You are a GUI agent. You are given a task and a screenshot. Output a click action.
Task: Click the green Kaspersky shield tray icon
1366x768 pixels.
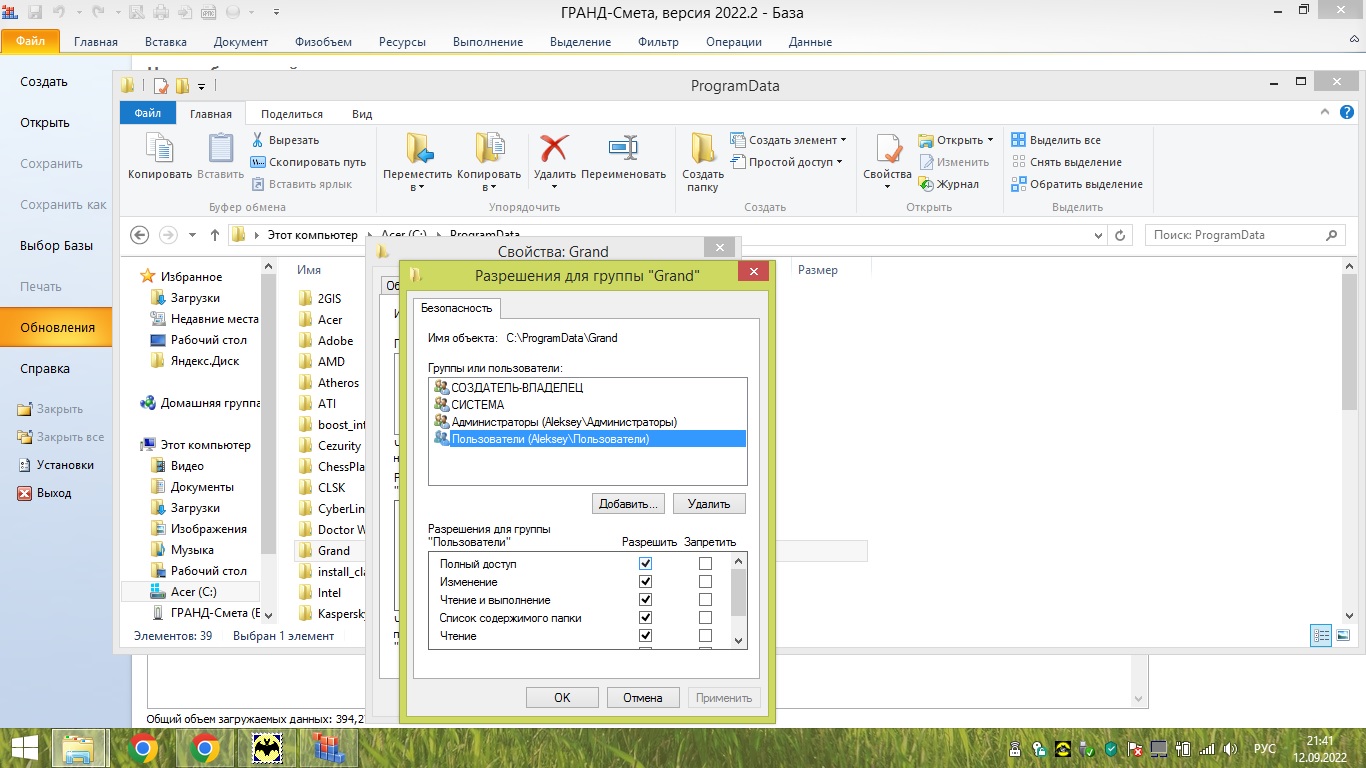(x=1112, y=748)
